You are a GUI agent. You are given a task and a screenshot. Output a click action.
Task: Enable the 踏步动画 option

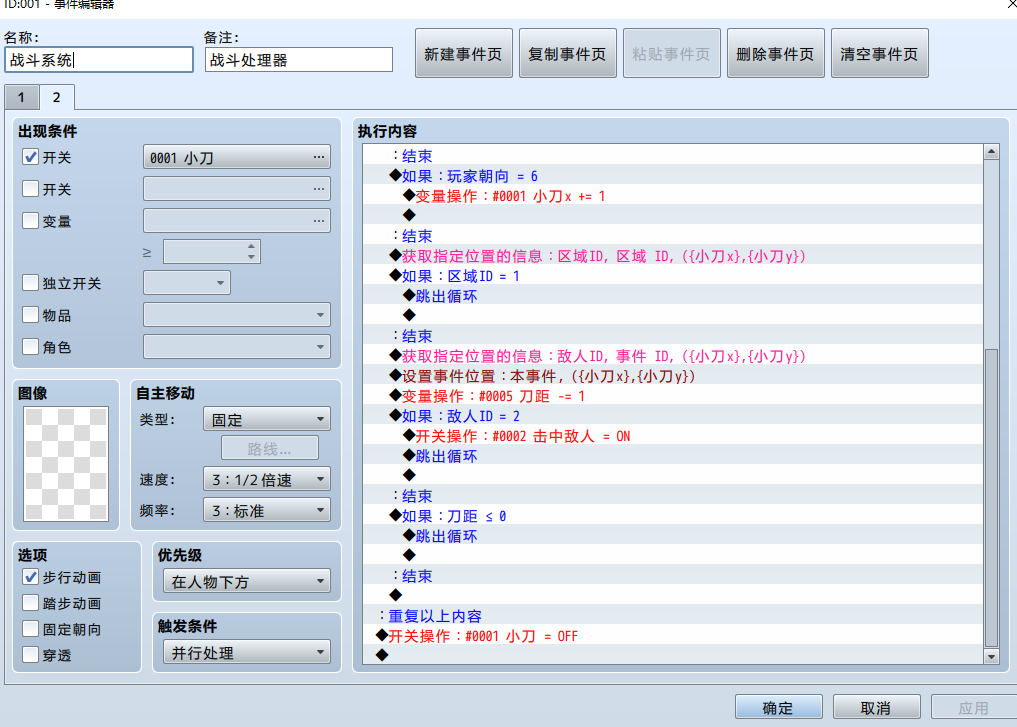pyautogui.click(x=30, y=603)
